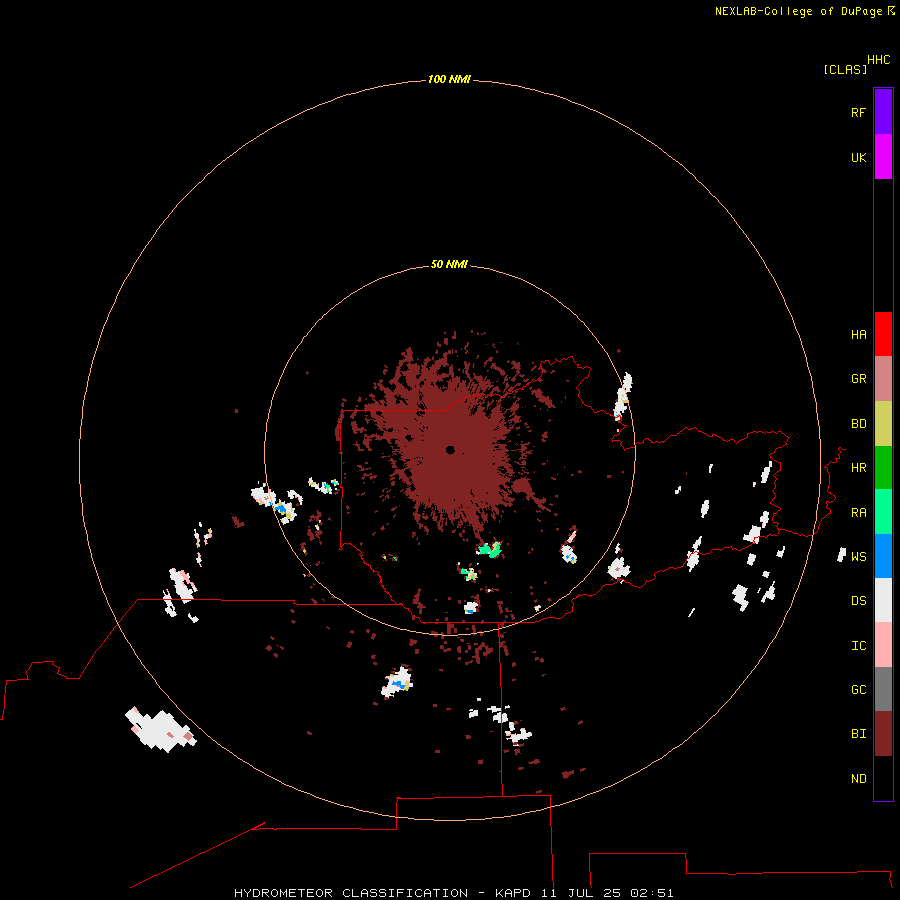
Task: Click the DS legend label
Action: click(858, 601)
